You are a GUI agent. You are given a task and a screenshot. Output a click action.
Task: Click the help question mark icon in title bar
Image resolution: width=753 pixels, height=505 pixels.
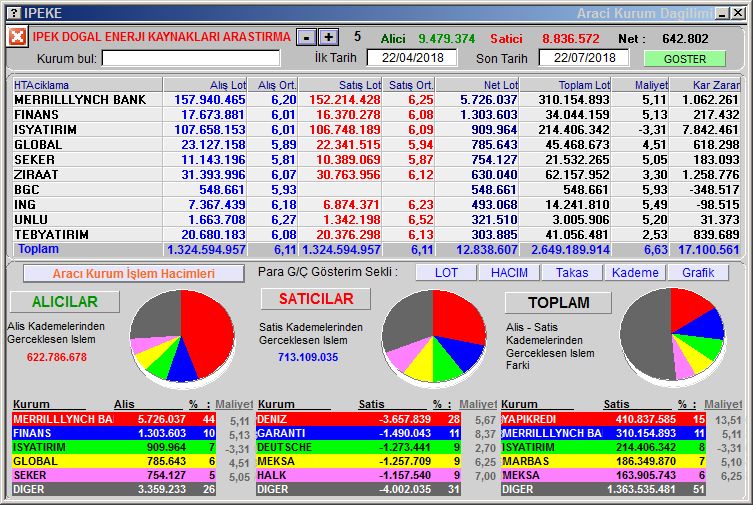15,12
